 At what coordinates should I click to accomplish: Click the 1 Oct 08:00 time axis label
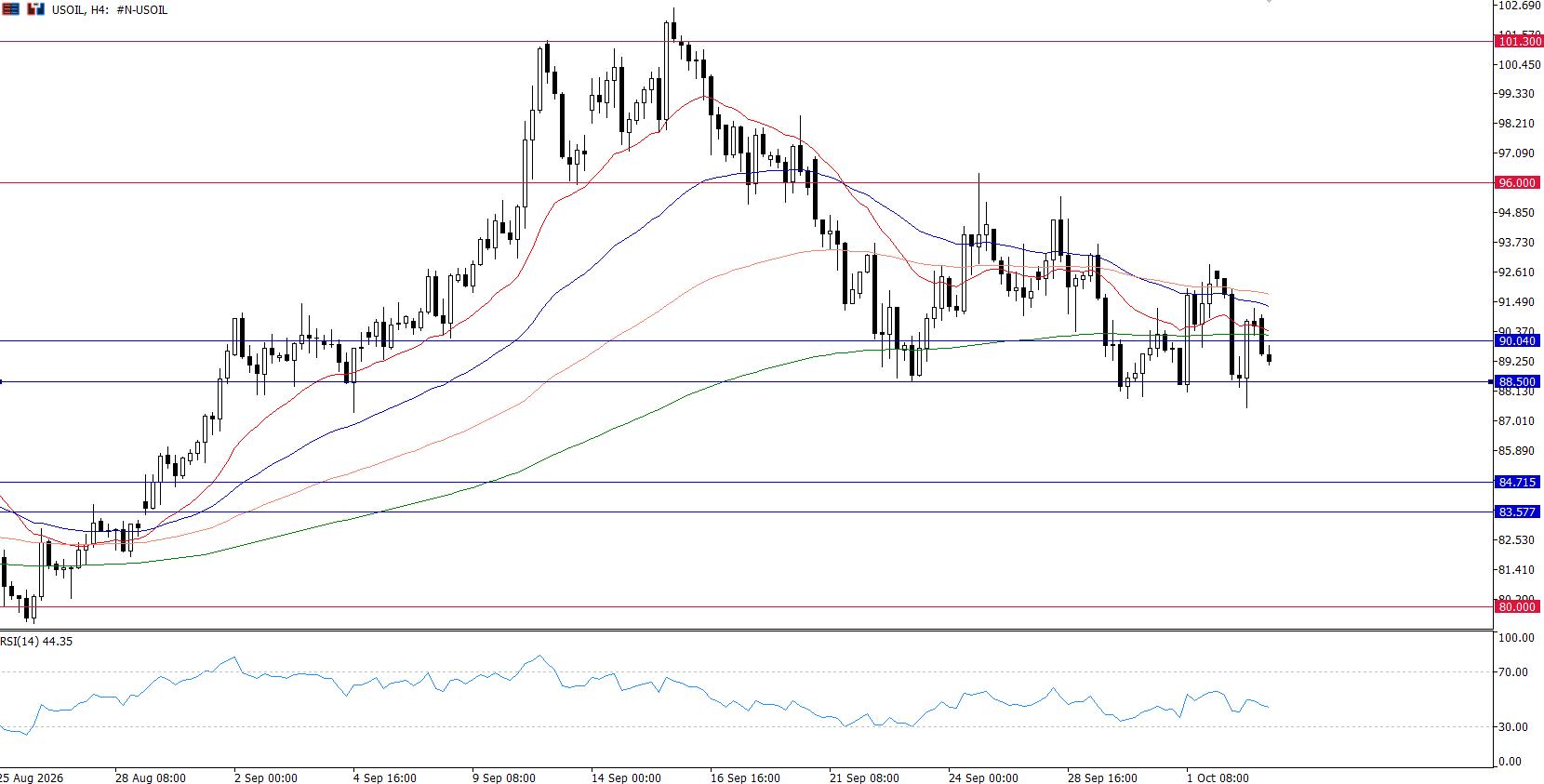[x=1218, y=778]
